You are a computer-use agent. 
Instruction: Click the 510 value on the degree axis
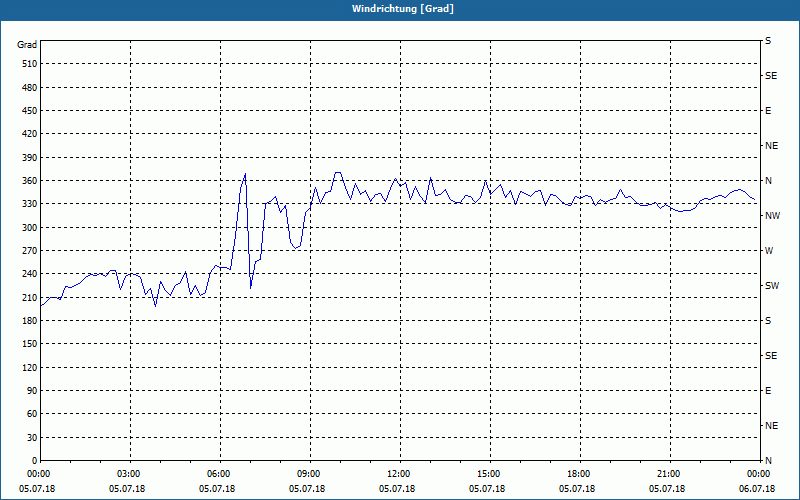point(30,64)
